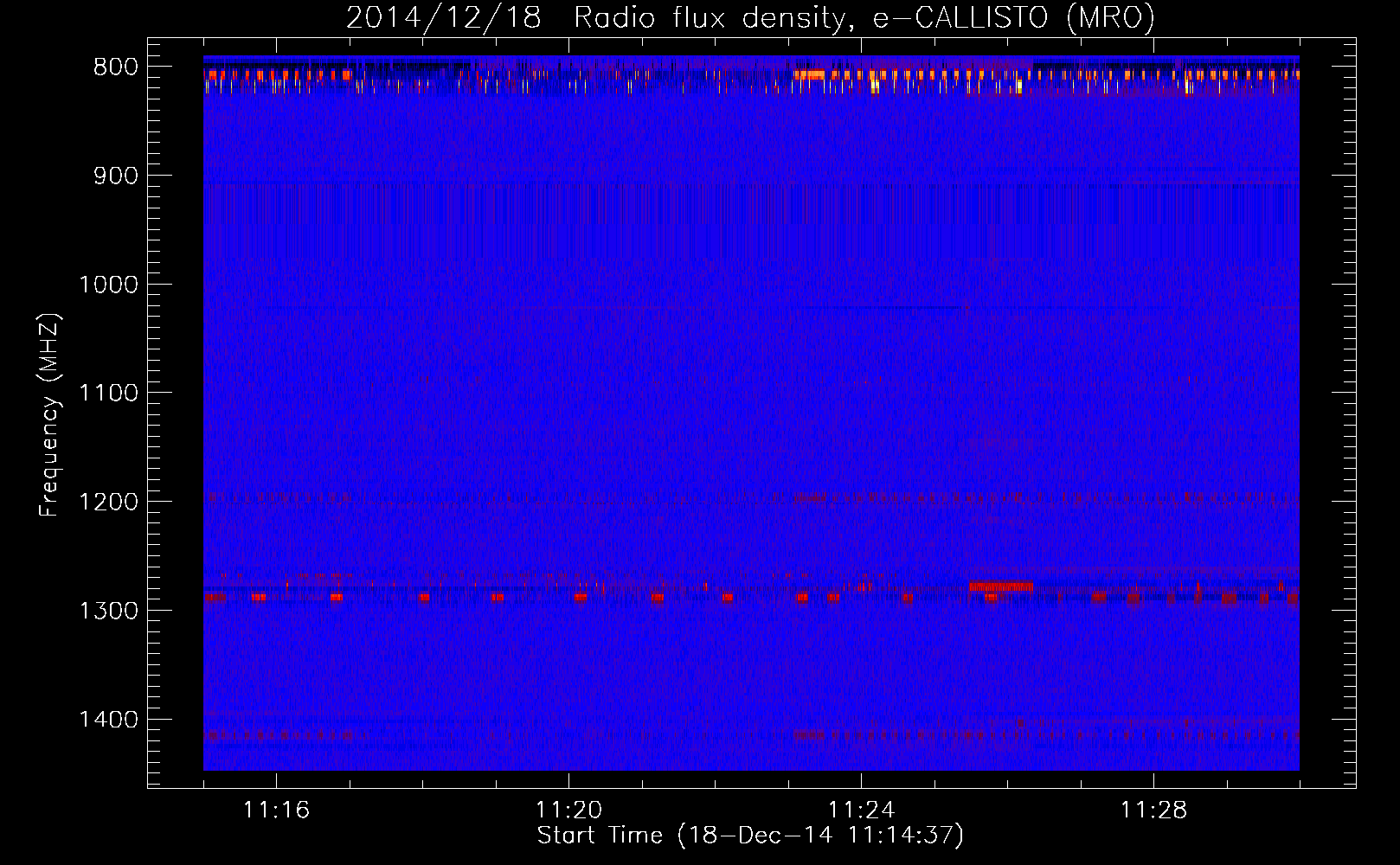Click the '11:16' time axis label
This screenshot has height=865, width=1400.
pyautogui.click(x=276, y=811)
